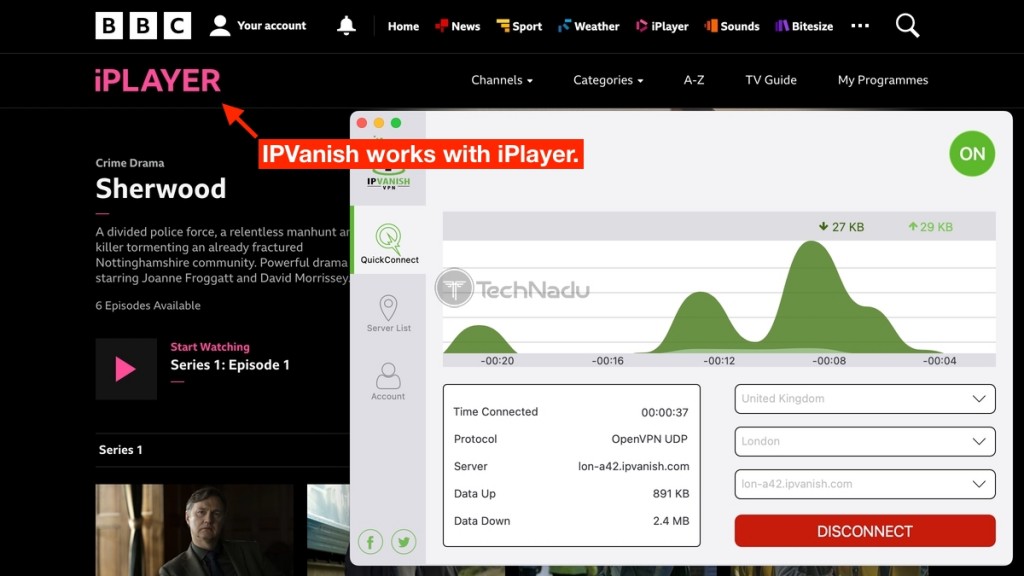Click the 6 Episodes Available text
1024x576 pixels.
(x=148, y=306)
